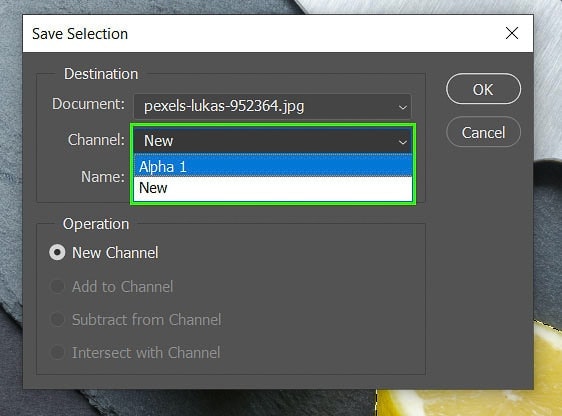562x416 pixels.
Task: Click the Document field label
Action: click(89, 104)
